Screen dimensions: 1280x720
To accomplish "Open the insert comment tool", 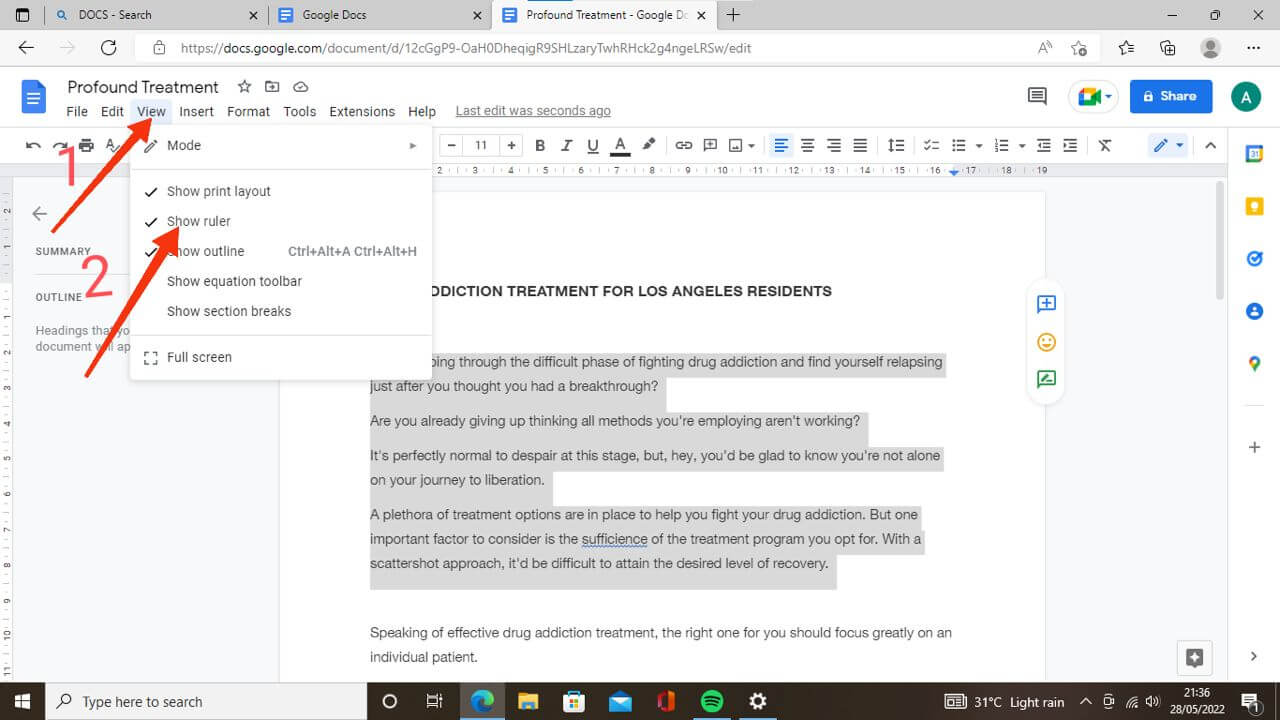I will pos(710,145).
